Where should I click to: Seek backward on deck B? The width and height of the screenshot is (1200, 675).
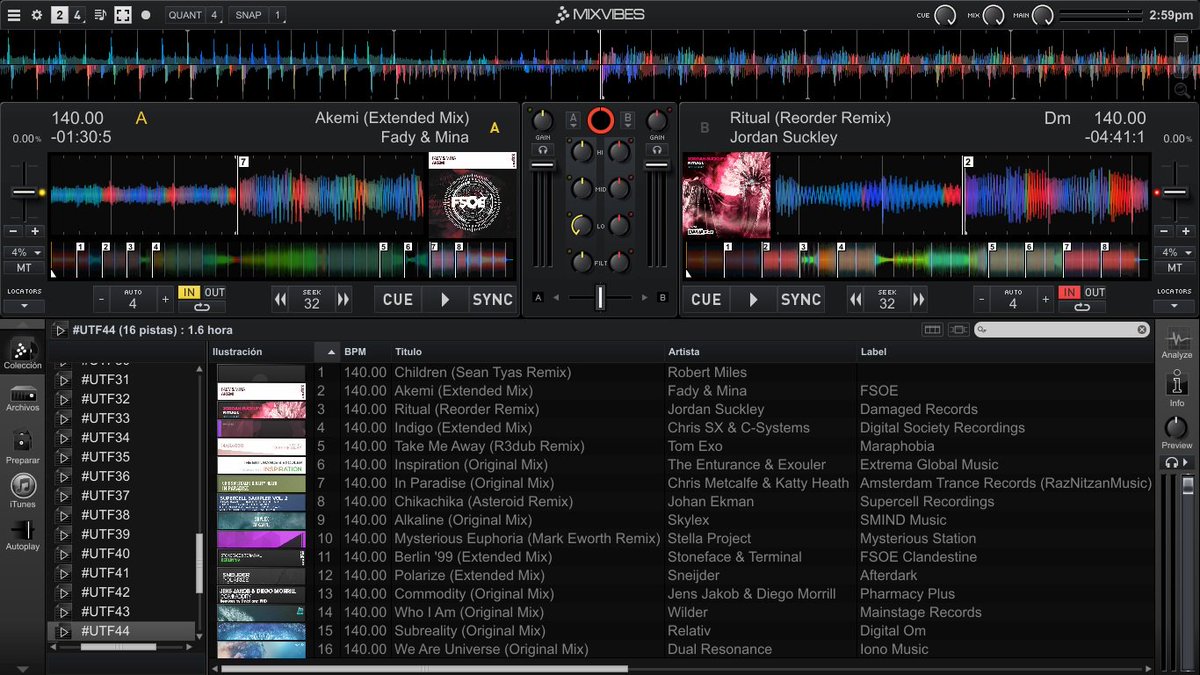tap(856, 299)
